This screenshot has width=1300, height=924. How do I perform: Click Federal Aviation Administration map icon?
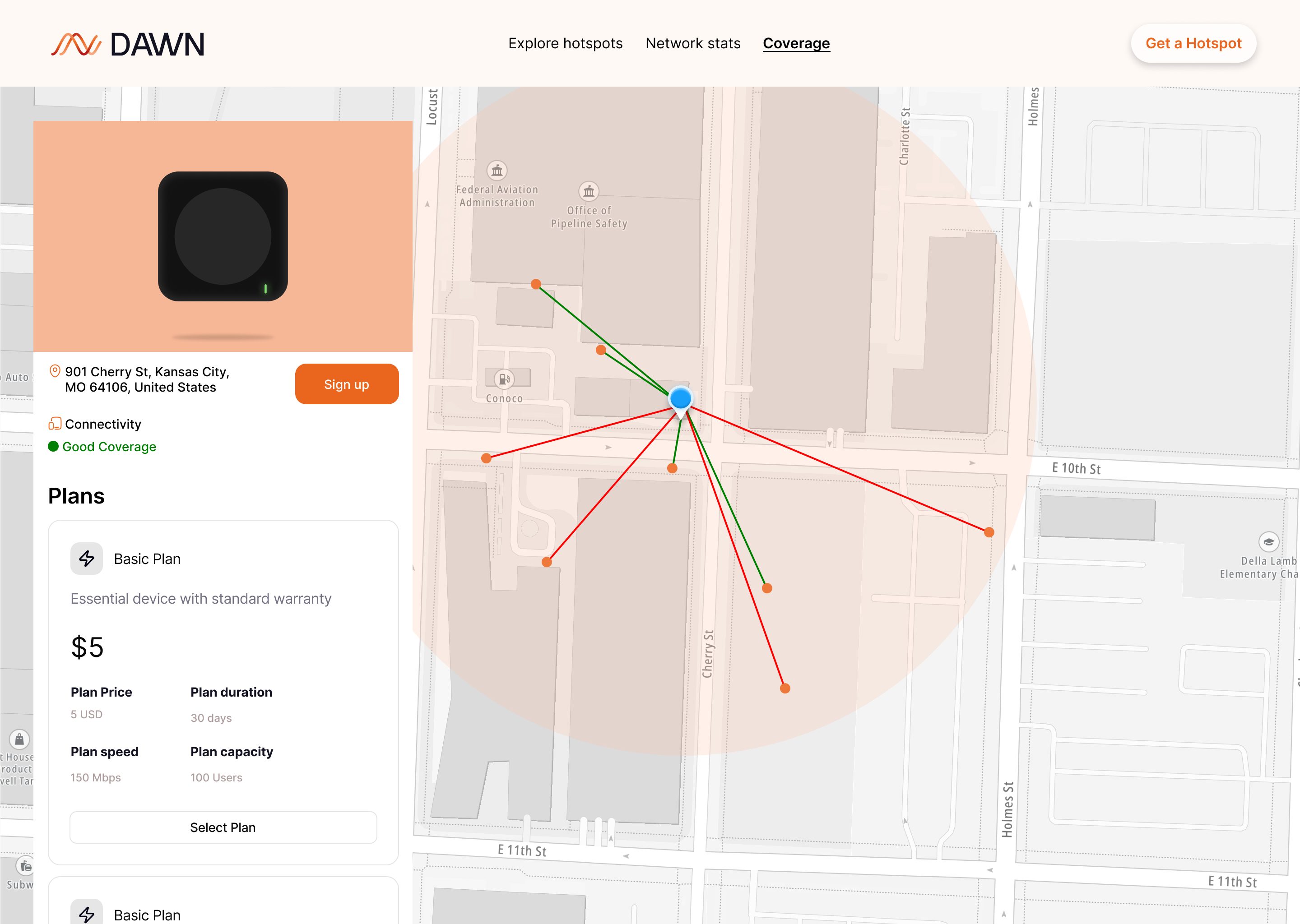click(x=497, y=170)
